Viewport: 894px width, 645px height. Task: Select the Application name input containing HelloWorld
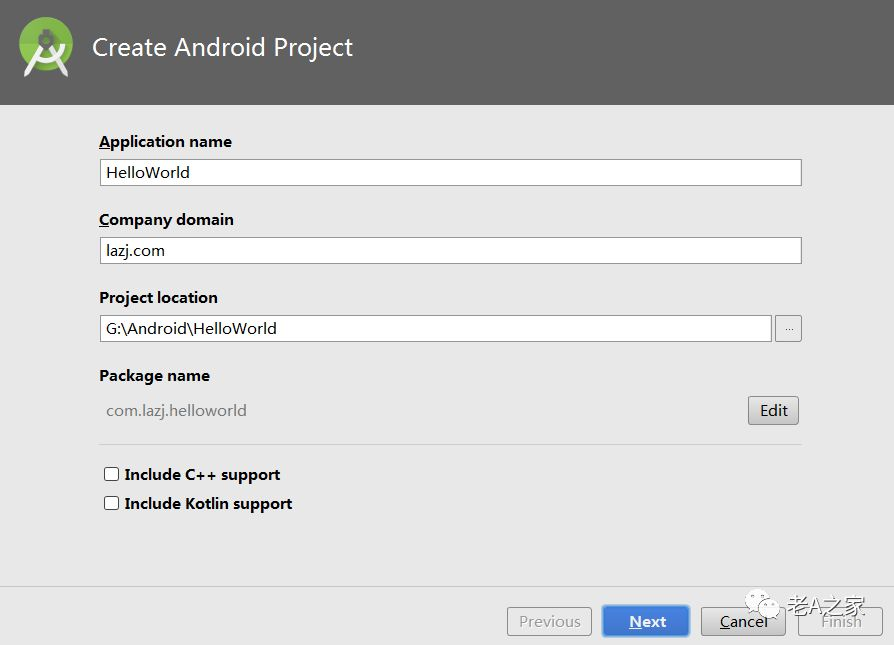pyautogui.click(x=450, y=172)
